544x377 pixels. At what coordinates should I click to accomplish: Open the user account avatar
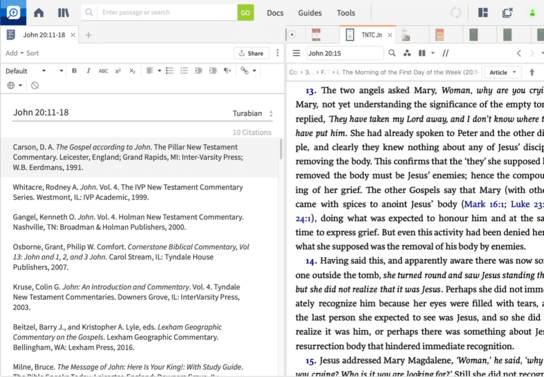click(532, 13)
